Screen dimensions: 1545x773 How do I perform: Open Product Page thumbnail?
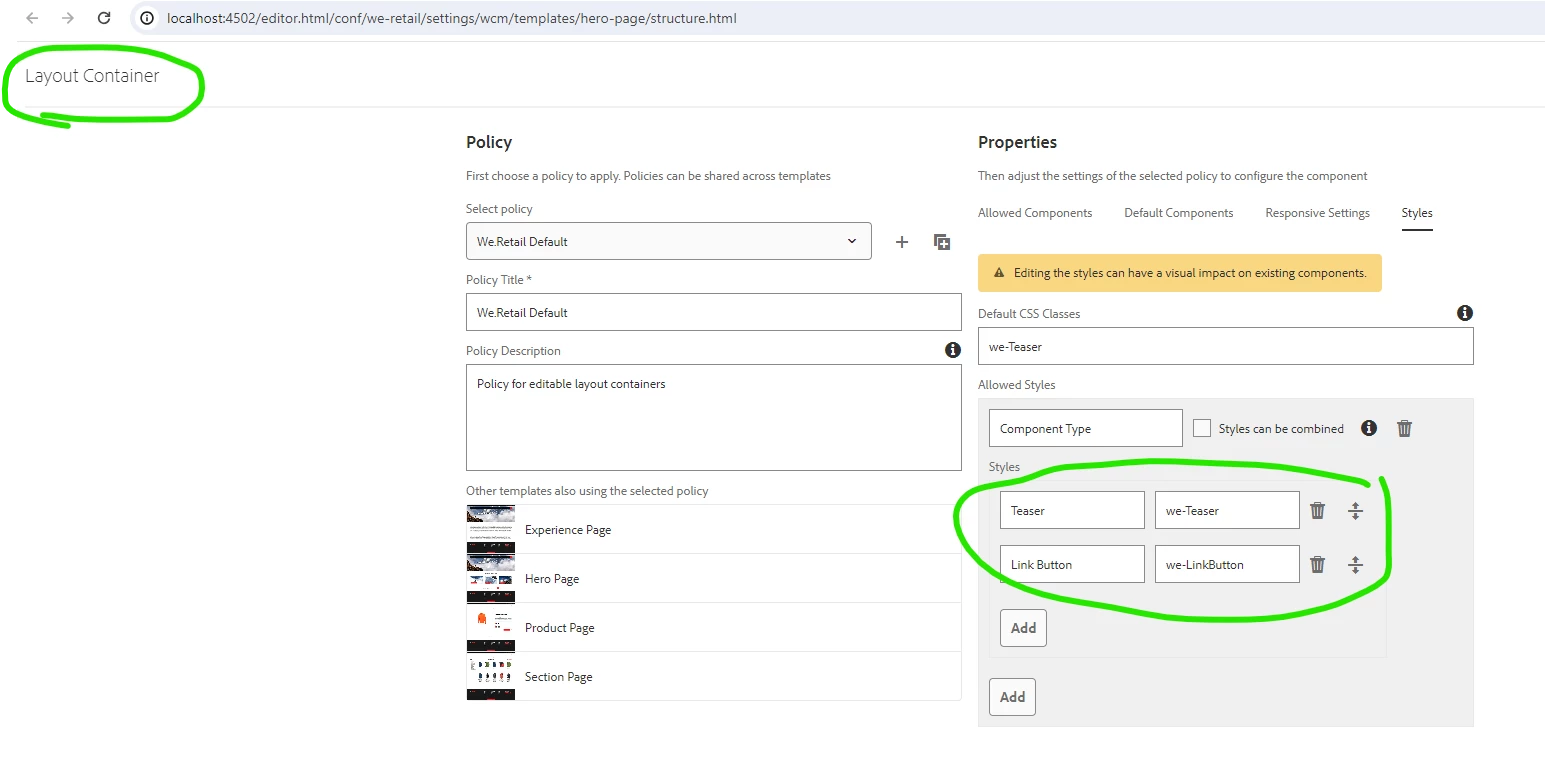click(x=491, y=627)
